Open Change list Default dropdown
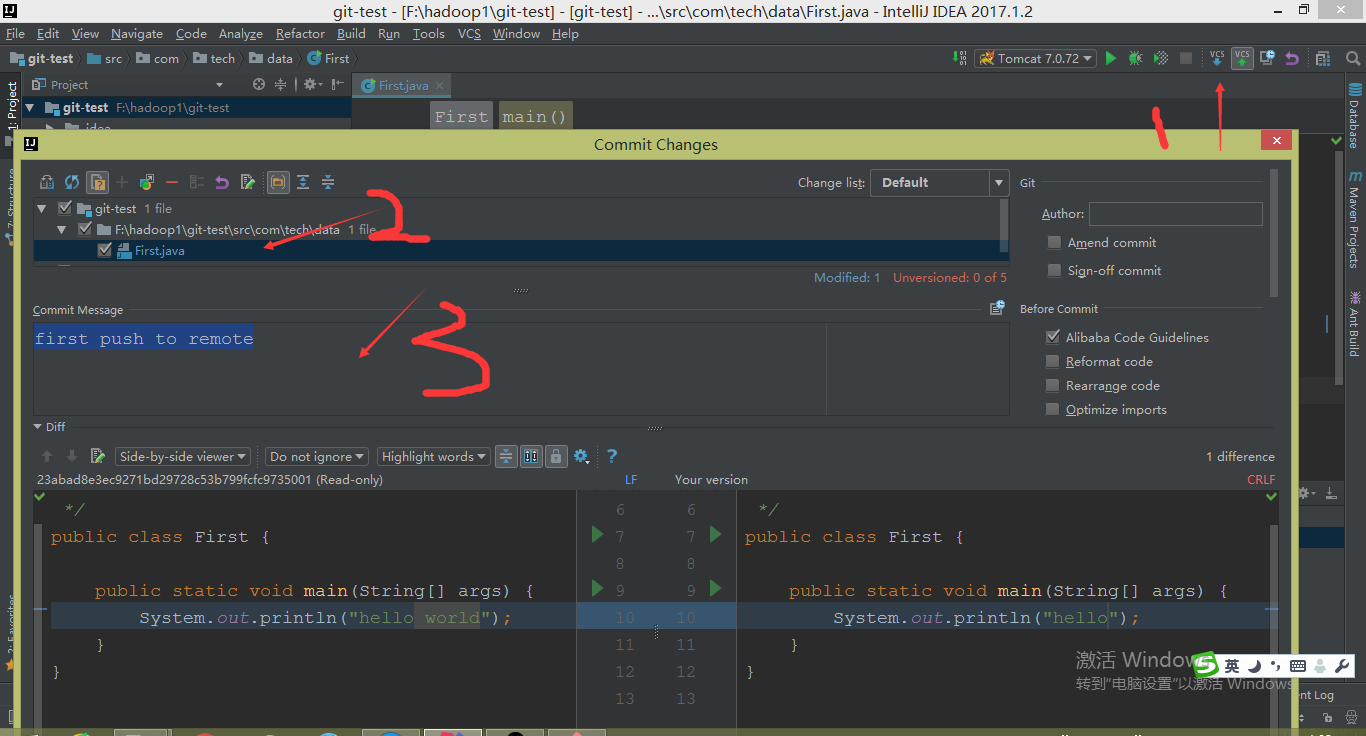 coord(939,183)
